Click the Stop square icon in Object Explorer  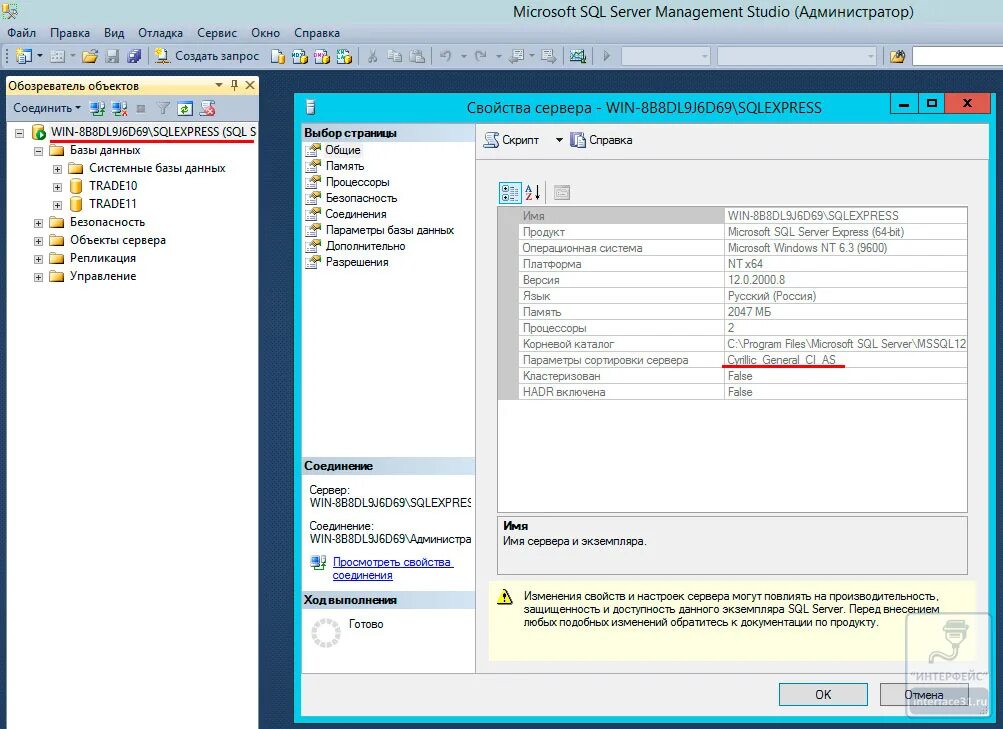coord(141,109)
